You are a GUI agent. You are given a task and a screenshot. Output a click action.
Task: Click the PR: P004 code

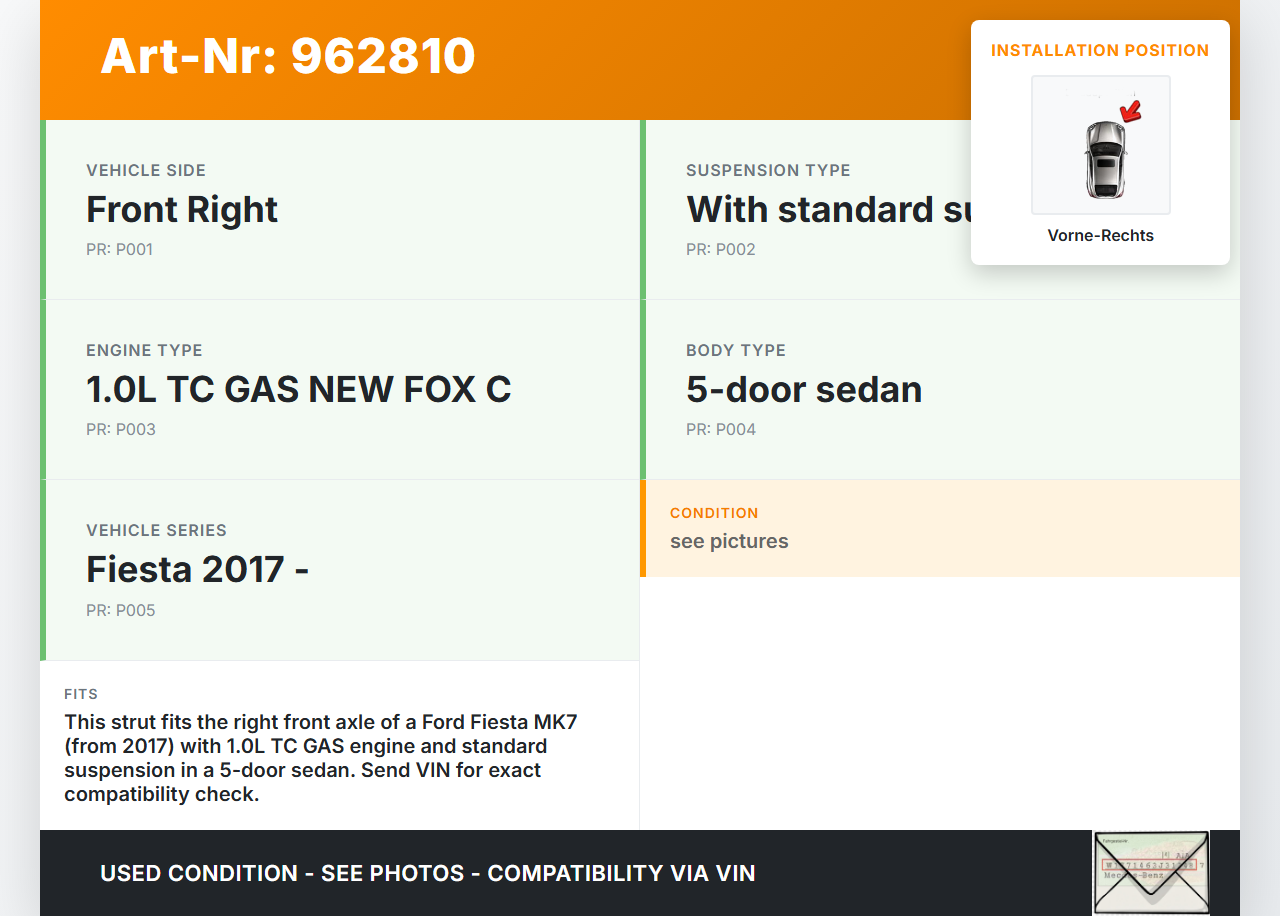(x=720, y=430)
